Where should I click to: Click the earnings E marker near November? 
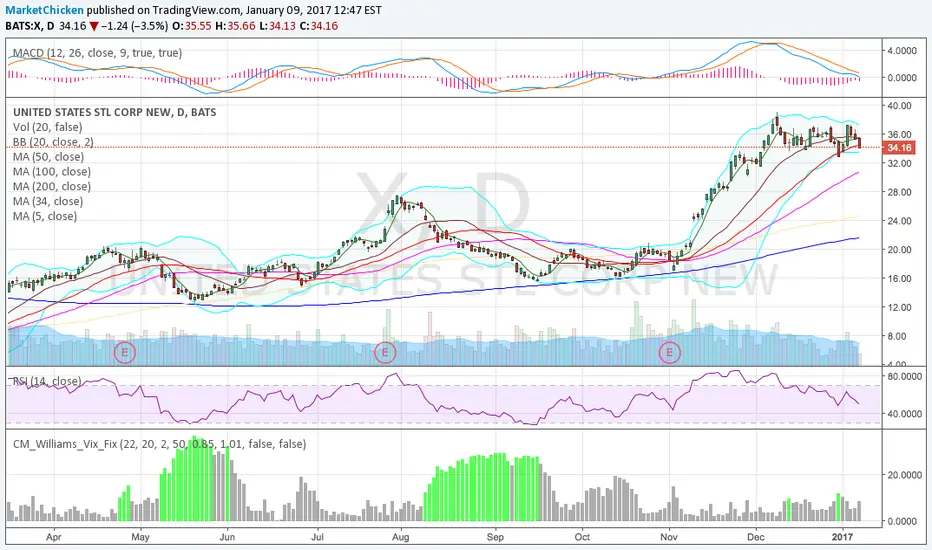(670, 353)
